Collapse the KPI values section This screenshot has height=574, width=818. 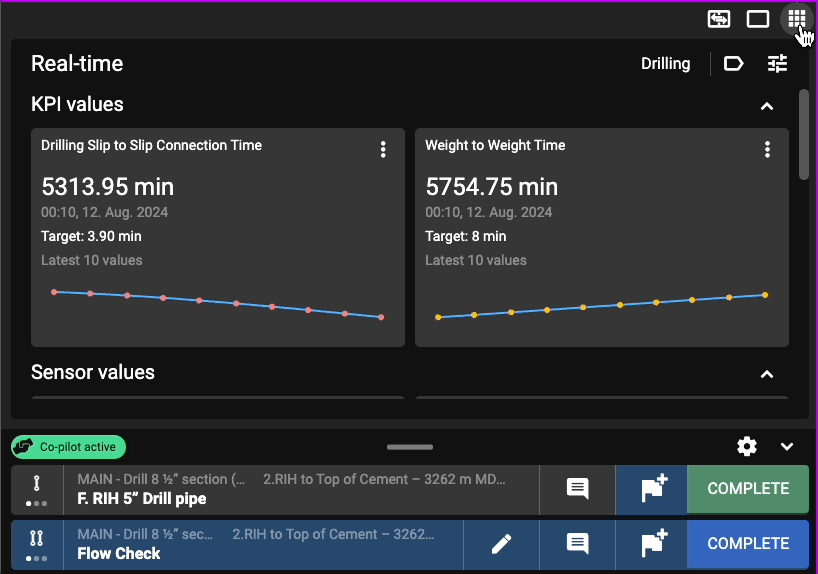coord(767,106)
